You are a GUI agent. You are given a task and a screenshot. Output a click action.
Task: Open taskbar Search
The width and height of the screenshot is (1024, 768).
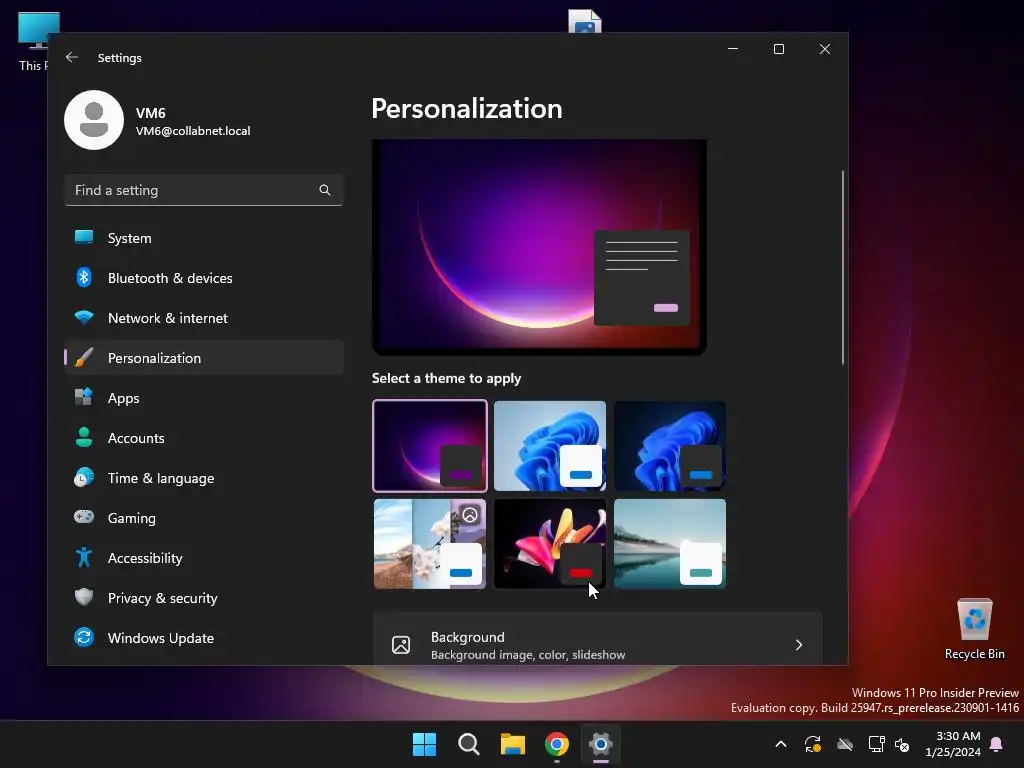tap(469, 744)
